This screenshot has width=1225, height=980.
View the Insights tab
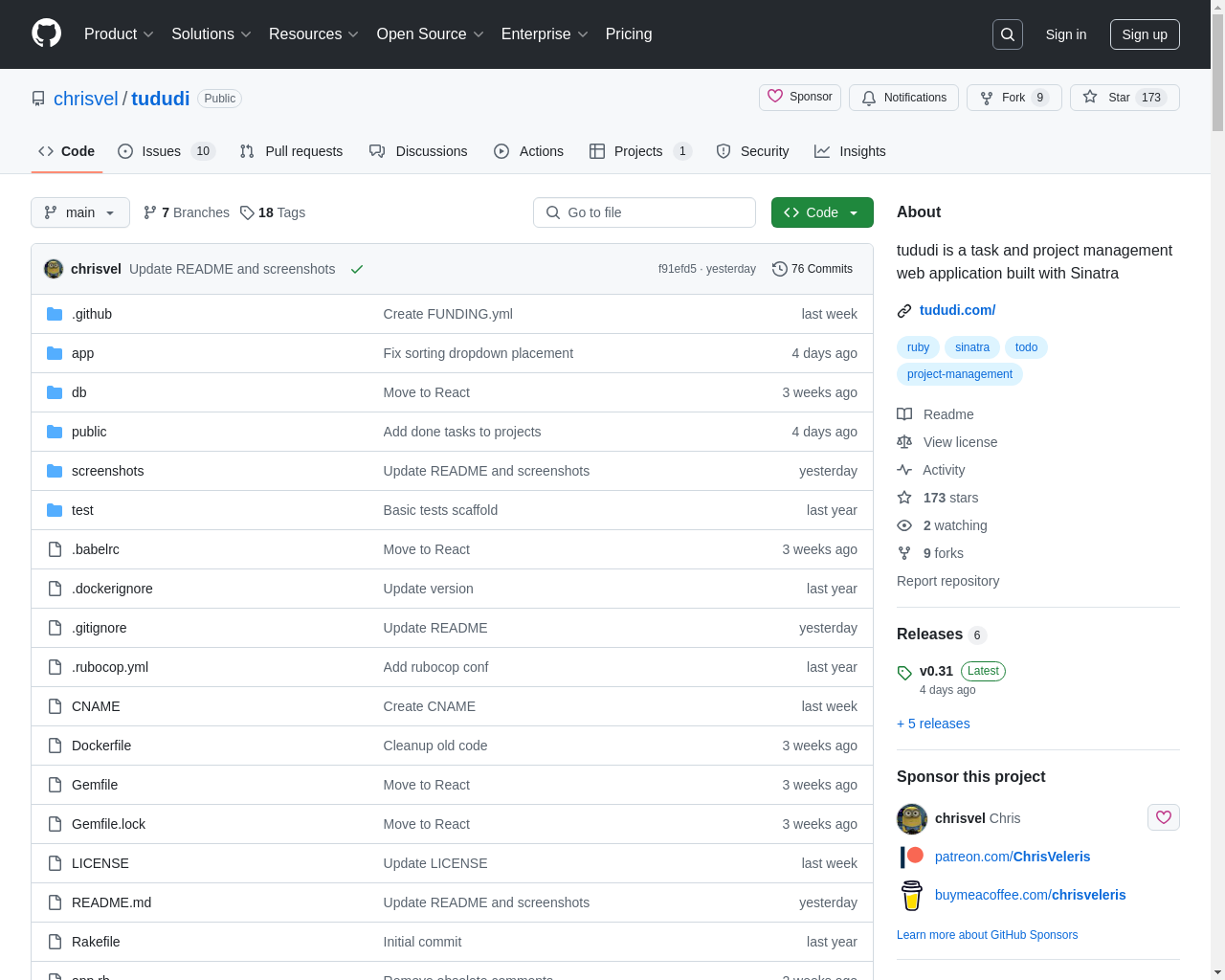point(850,151)
